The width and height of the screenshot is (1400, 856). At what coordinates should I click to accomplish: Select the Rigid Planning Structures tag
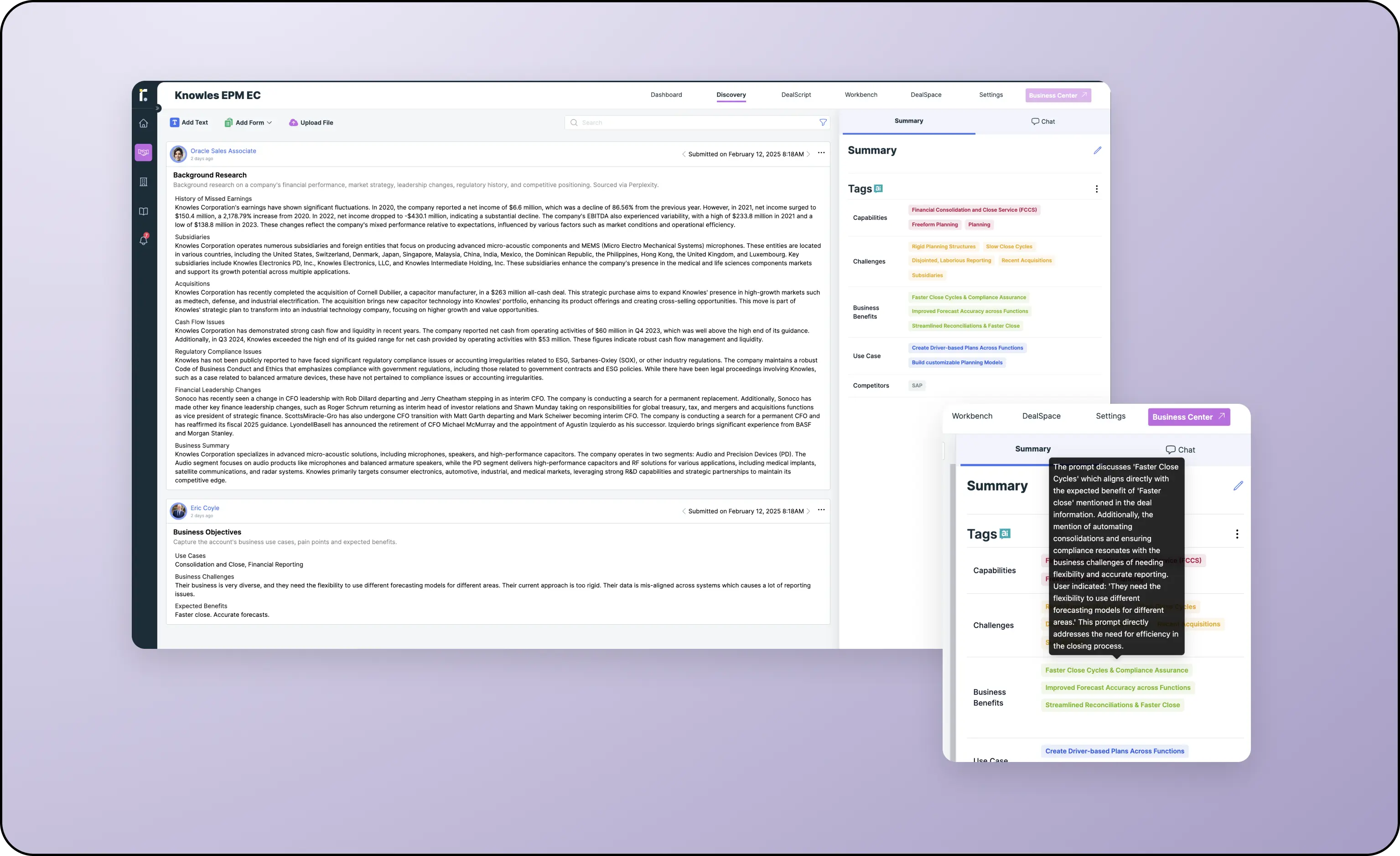click(943, 247)
